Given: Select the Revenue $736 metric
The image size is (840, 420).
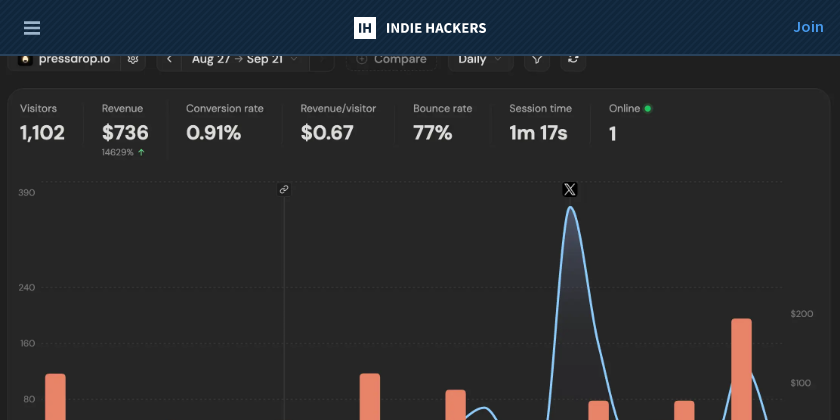Looking at the screenshot, I should [x=125, y=124].
